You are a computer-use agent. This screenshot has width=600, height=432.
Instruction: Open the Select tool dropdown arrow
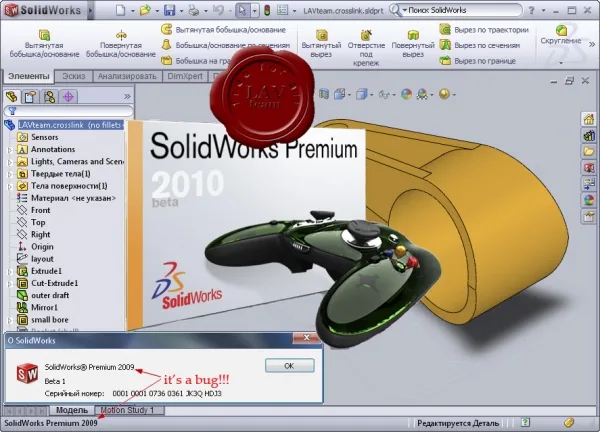255,11
